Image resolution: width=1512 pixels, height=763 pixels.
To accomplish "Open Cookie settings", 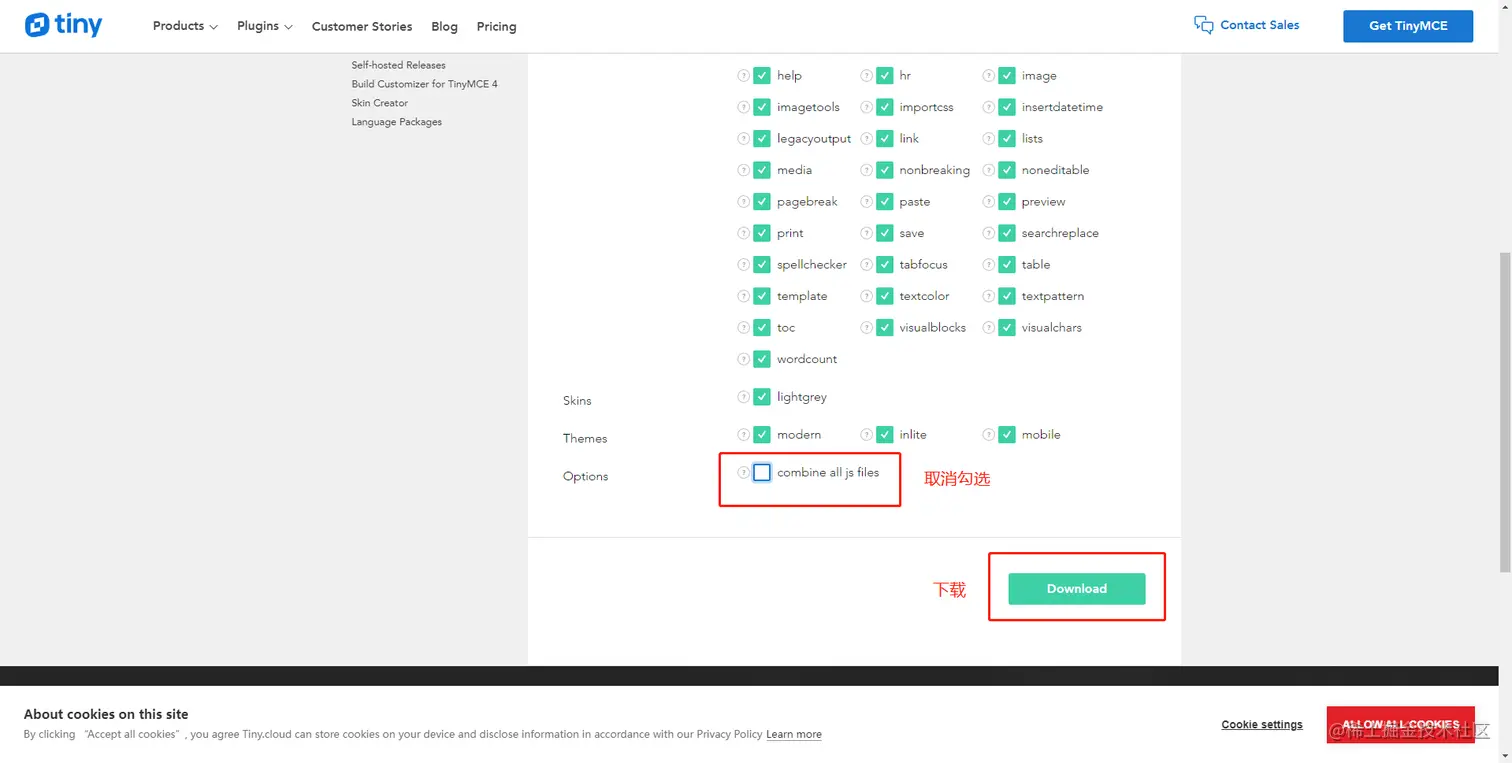I will pyautogui.click(x=1262, y=724).
